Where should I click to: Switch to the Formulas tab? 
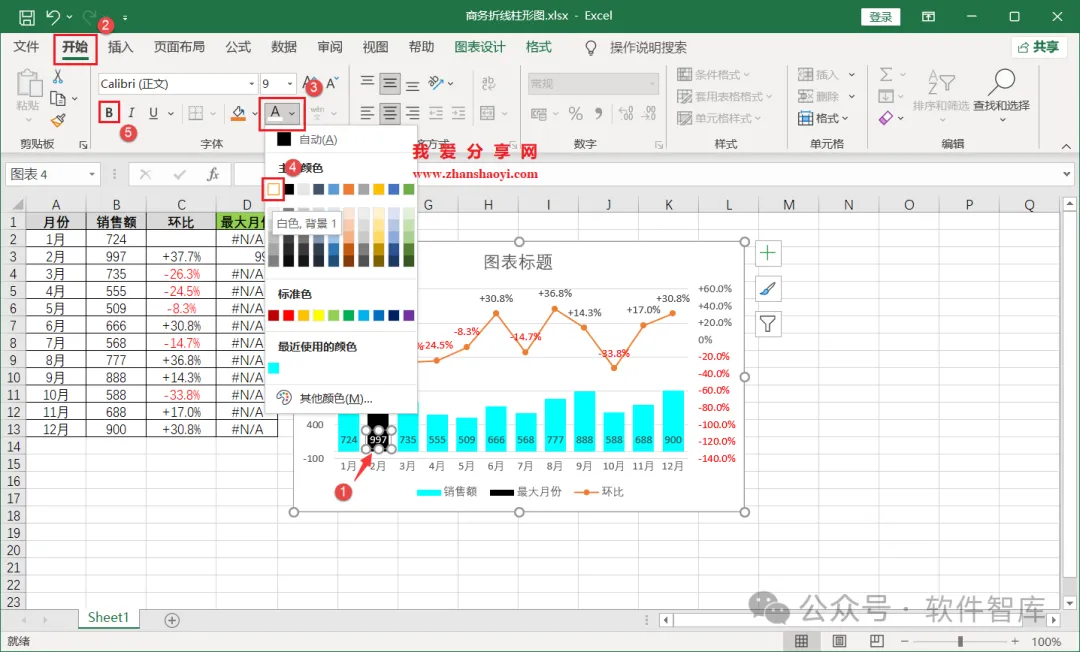point(238,47)
